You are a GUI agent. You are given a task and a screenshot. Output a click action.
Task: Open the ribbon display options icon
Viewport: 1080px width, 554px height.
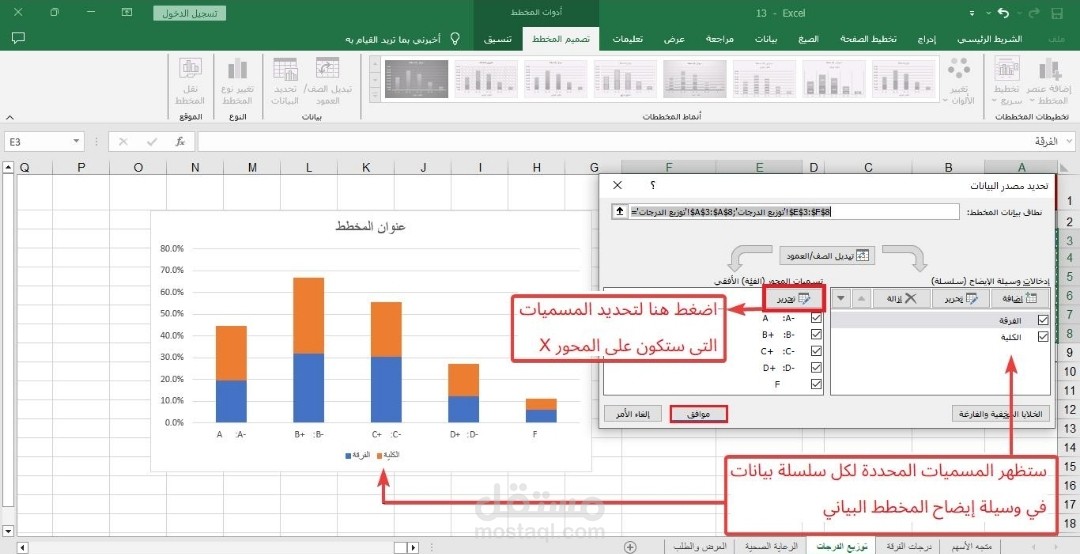(x=126, y=12)
